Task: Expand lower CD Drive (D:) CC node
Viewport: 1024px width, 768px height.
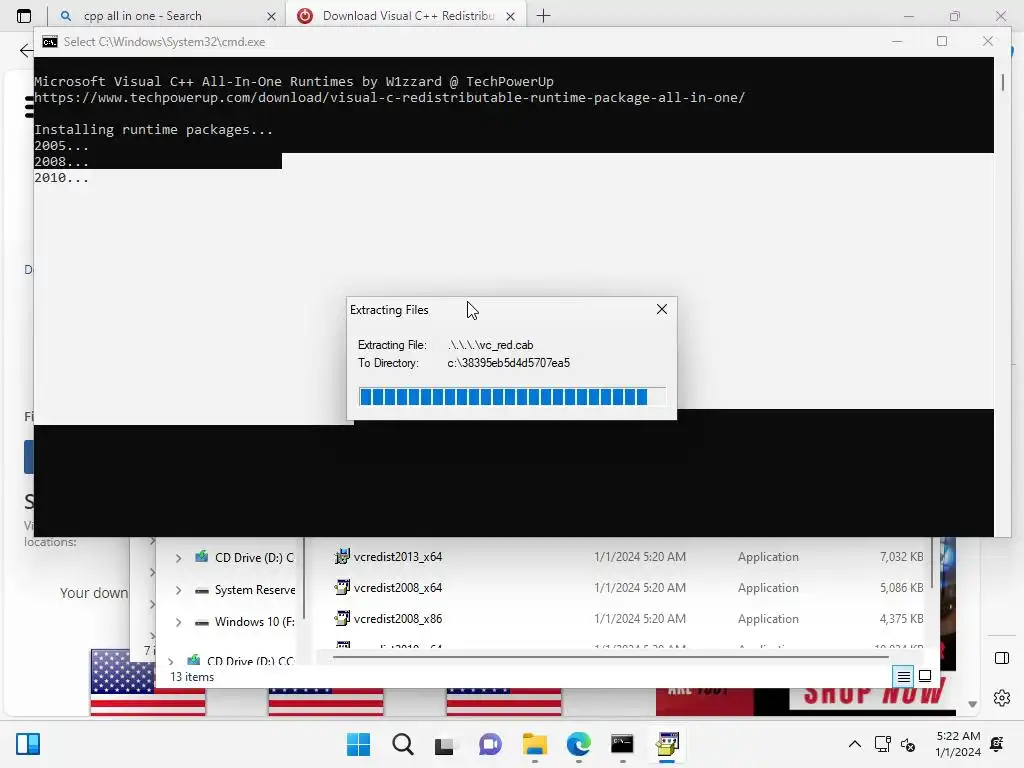Action: click(170, 660)
